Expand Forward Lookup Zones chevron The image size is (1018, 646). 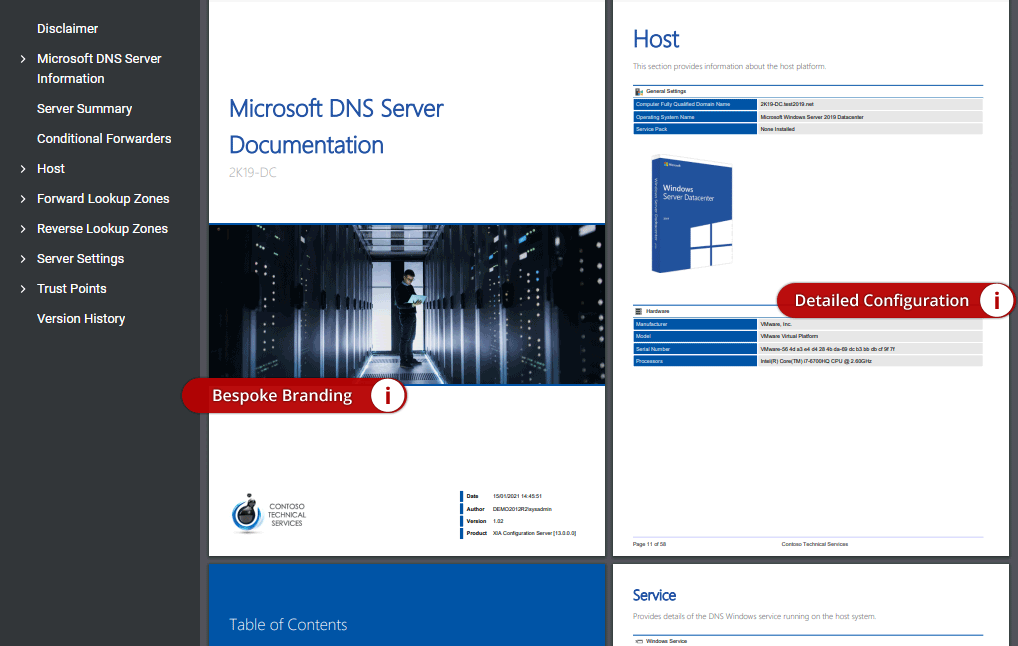tap(23, 199)
